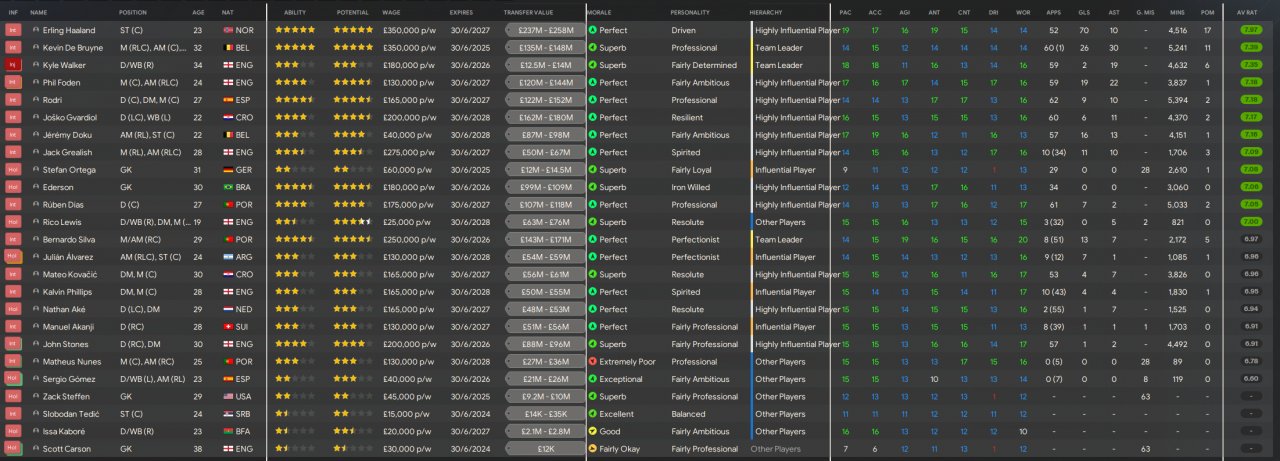Click the green morale icon for Sergio Gómez
1280x461 pixels.
point(592,379)
